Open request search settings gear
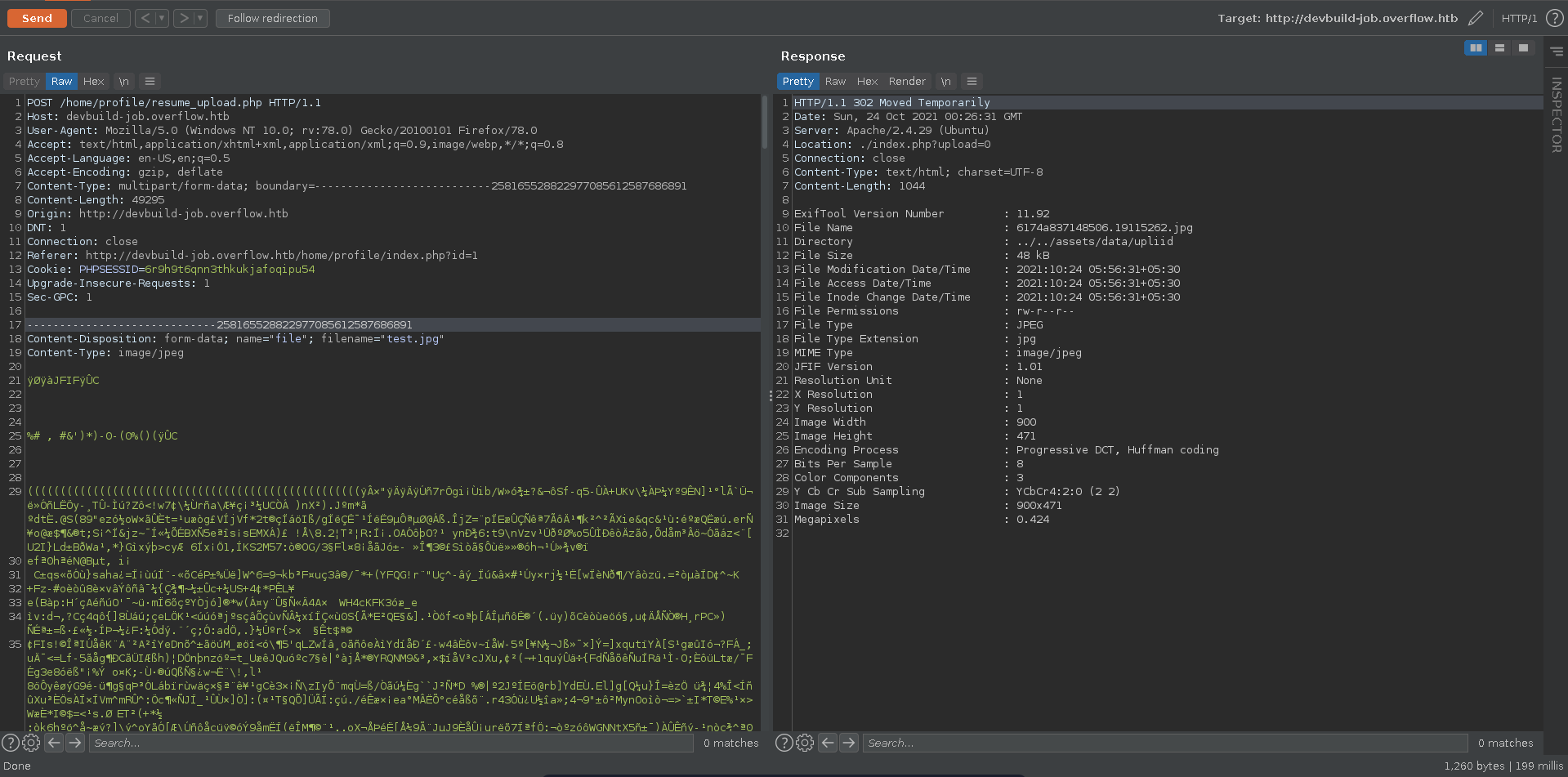The width and height of the screenshot is (1568, 777). click(x=31, y=743)
